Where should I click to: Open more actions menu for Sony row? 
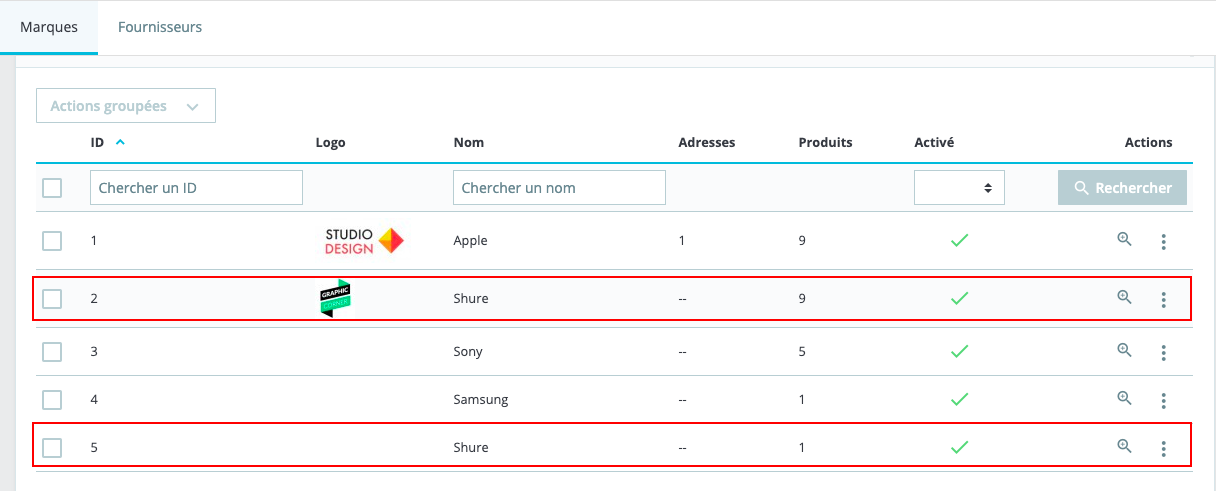pos(1163,352)
